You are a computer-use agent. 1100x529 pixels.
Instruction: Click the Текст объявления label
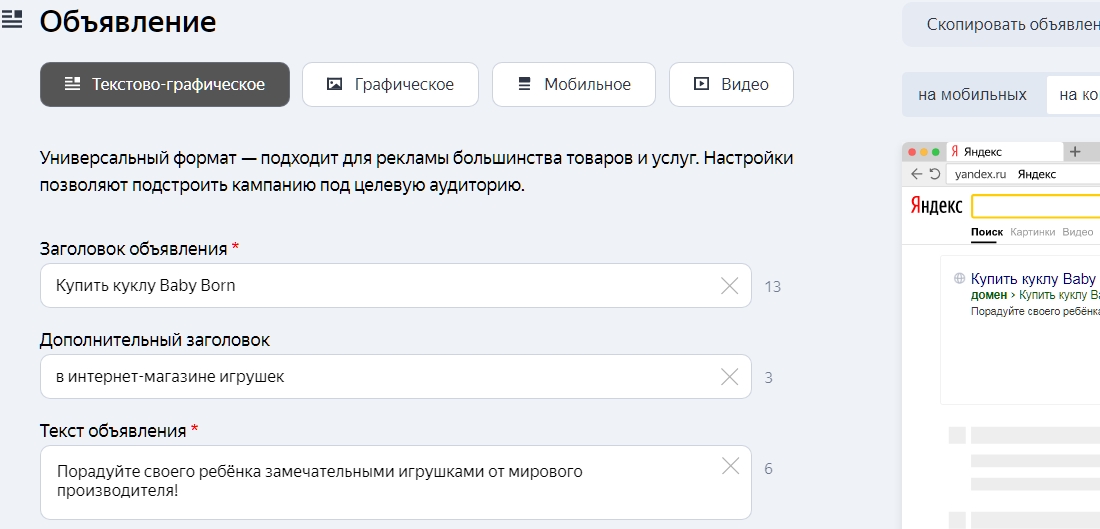(113, 431)
